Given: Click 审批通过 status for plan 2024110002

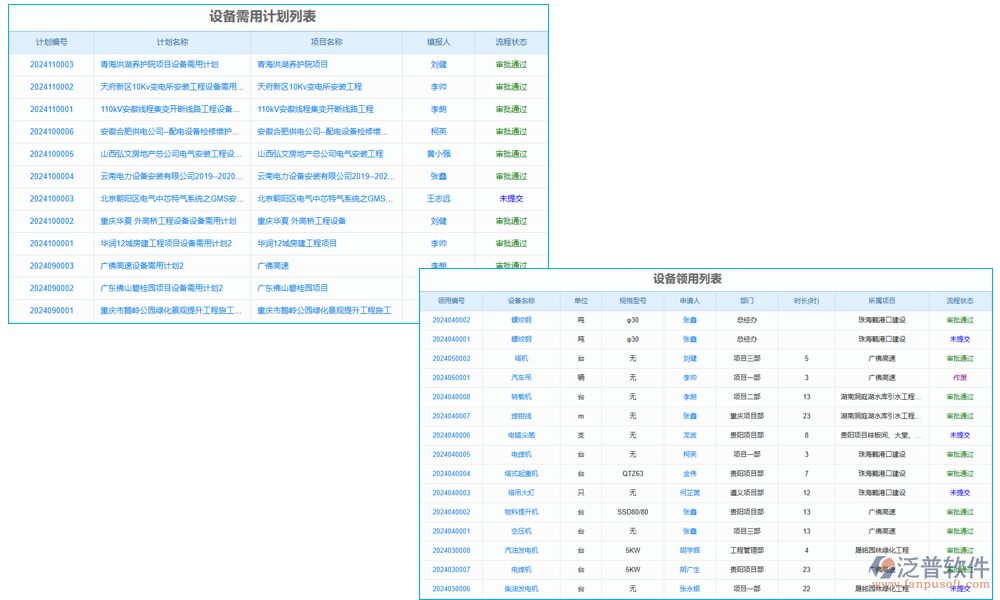Looking at the screenshot, I should click(510, 87).
